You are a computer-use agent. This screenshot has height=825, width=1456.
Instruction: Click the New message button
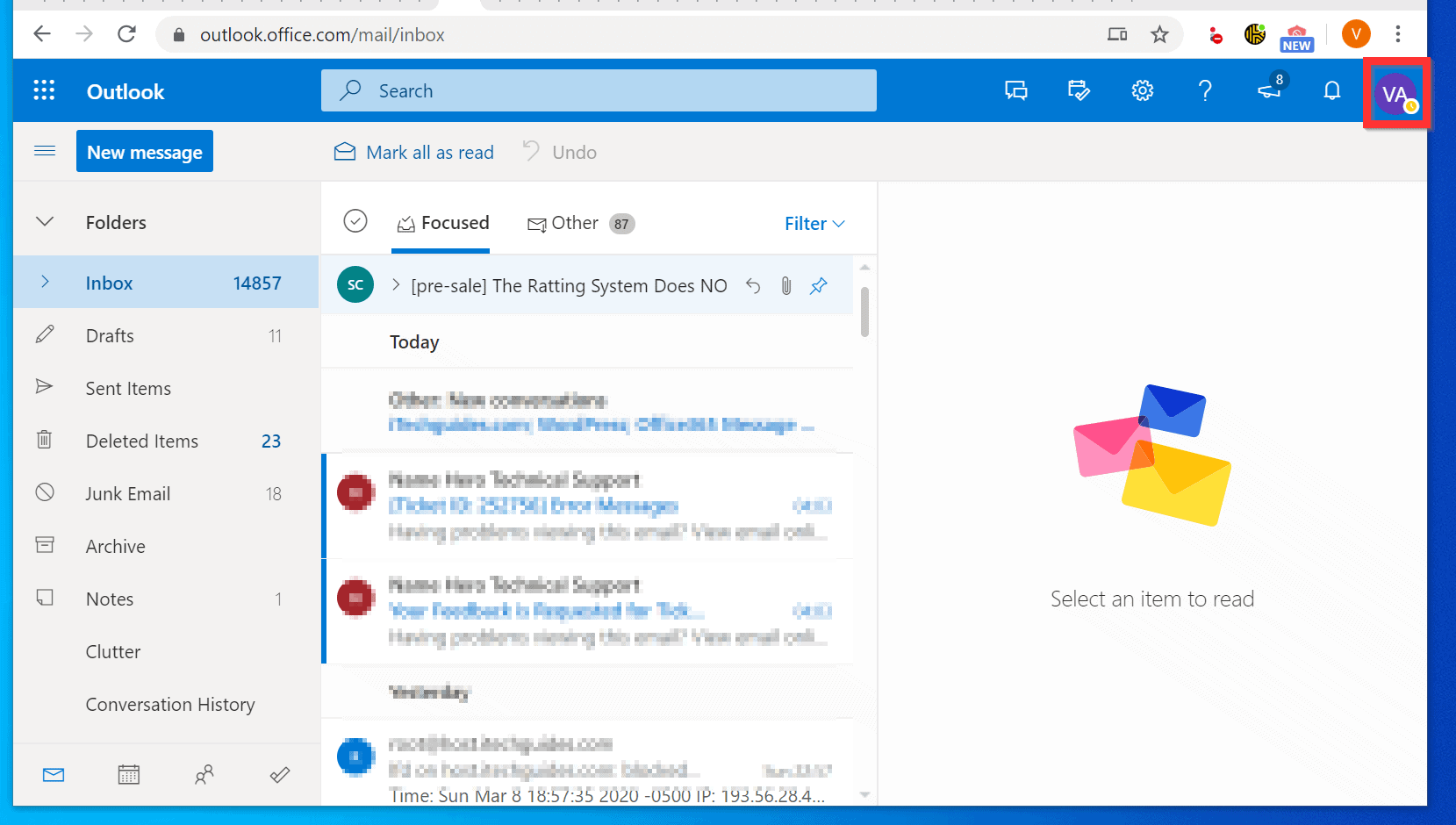(x=144, y=151)
